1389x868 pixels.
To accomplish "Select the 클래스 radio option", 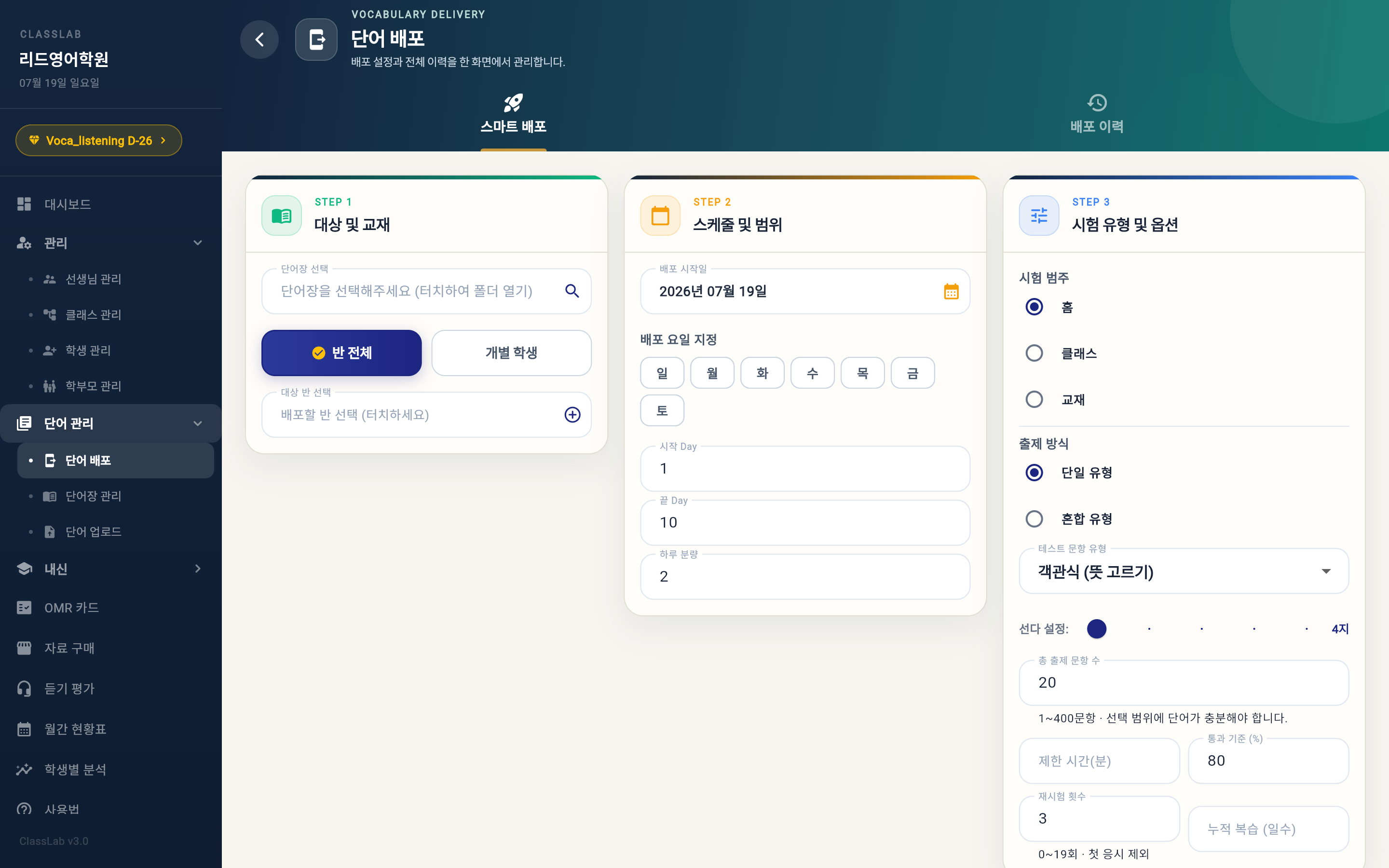I will point(1035,353).
